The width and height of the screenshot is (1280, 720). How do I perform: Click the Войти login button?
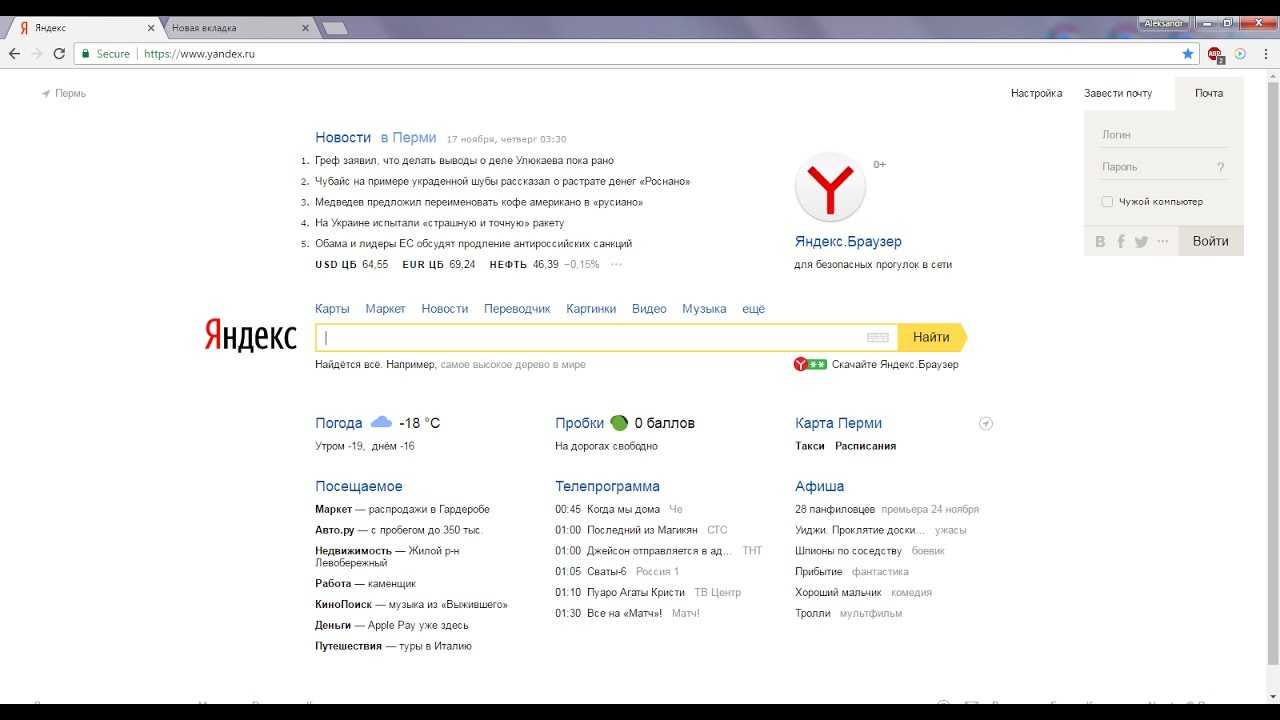coord(1210,241)
